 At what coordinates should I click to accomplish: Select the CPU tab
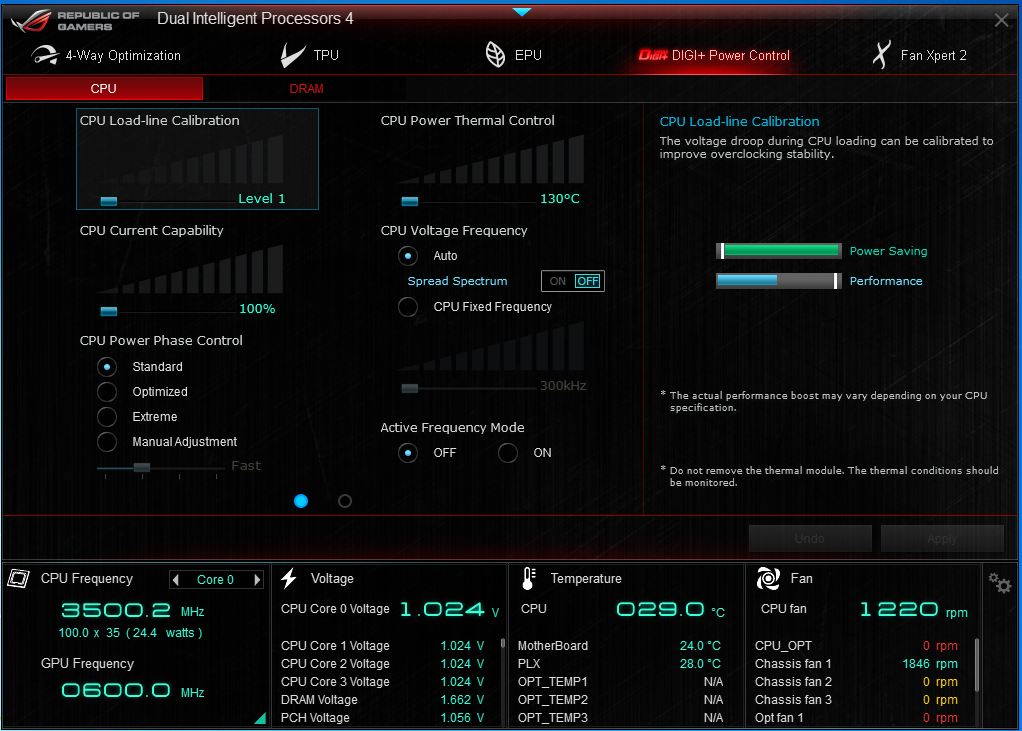pos(104,89)
